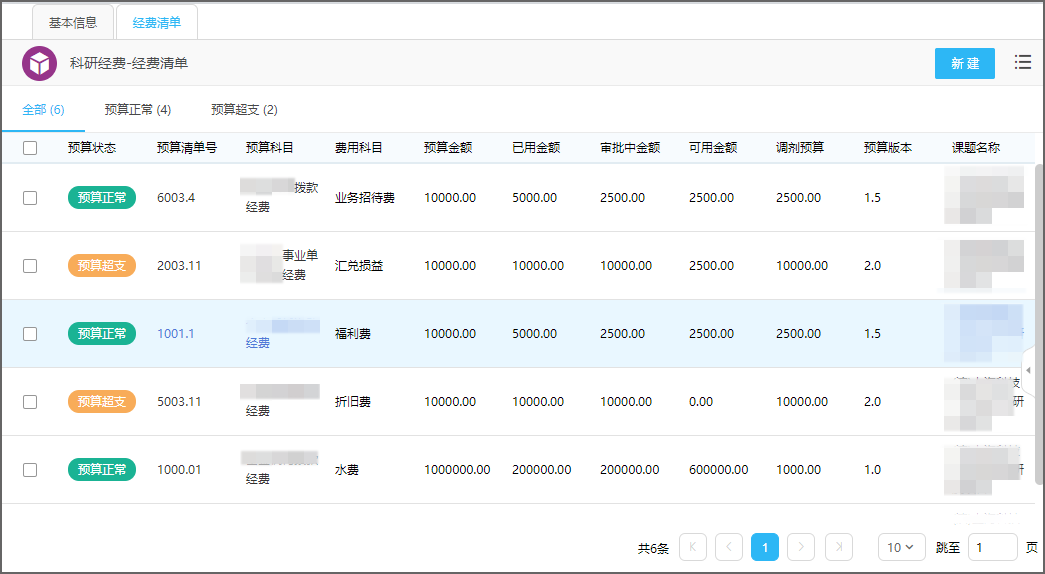This screenshot has height=574, width=1045.
Task: Focus the 跳至 page number input field
Action: point(992,547)
